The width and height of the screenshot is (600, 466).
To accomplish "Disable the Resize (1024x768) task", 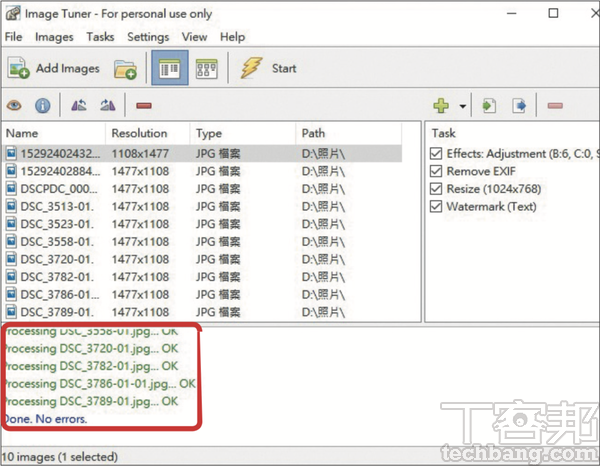I will (435, 189).
